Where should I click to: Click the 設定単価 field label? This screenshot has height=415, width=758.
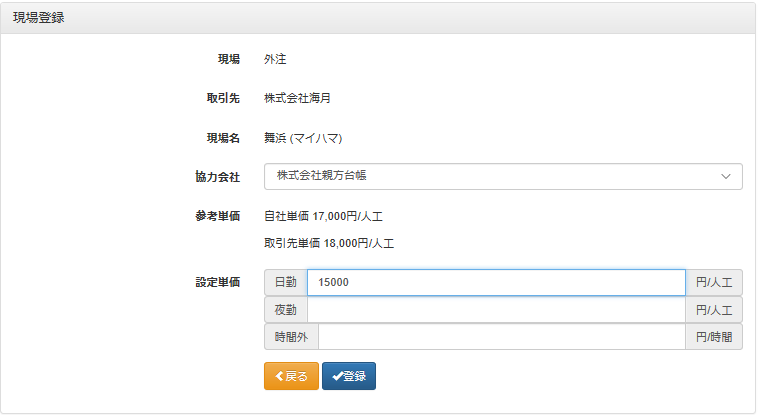pos(217,282)
